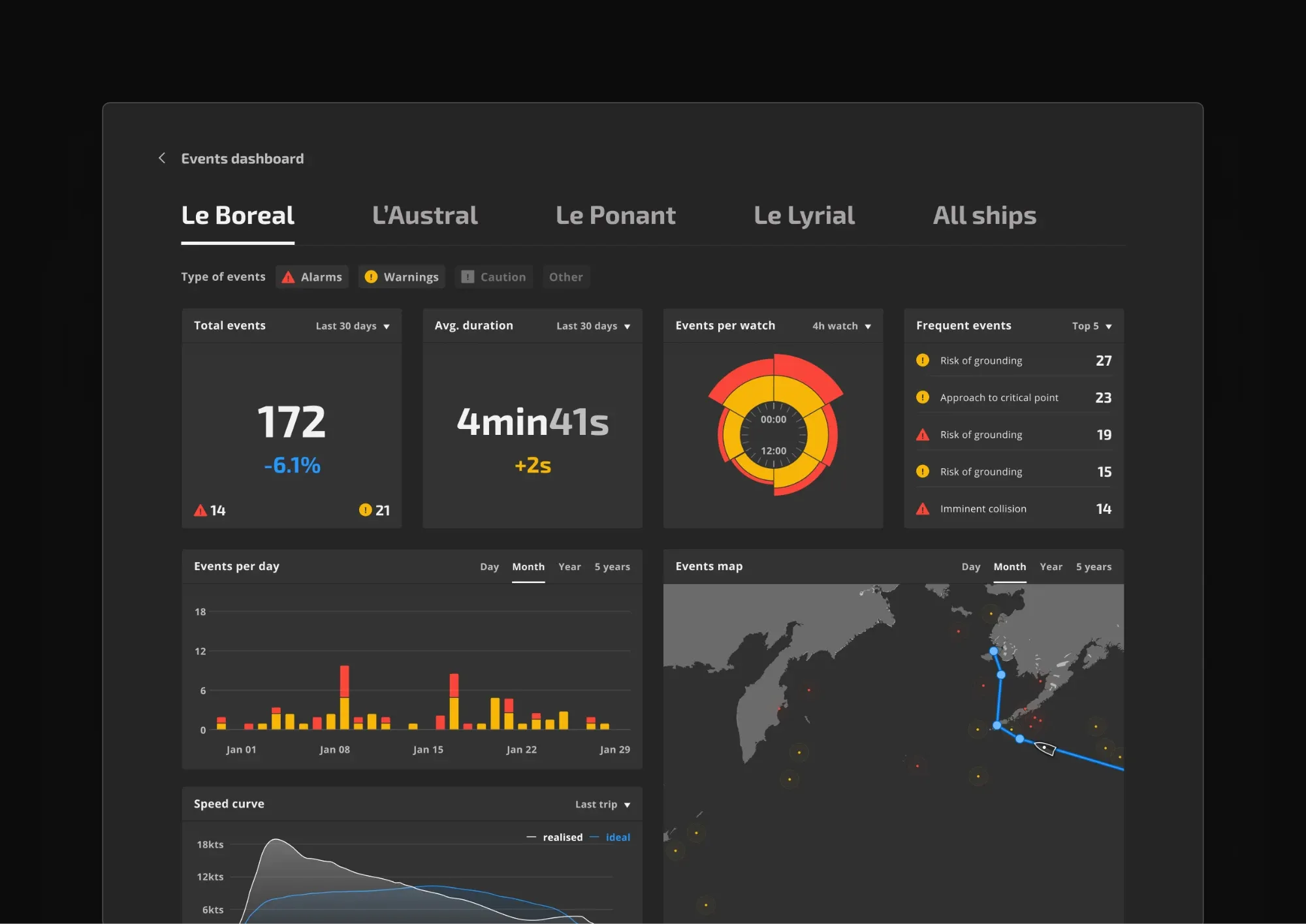Select 5 years in Events map

1094,567
